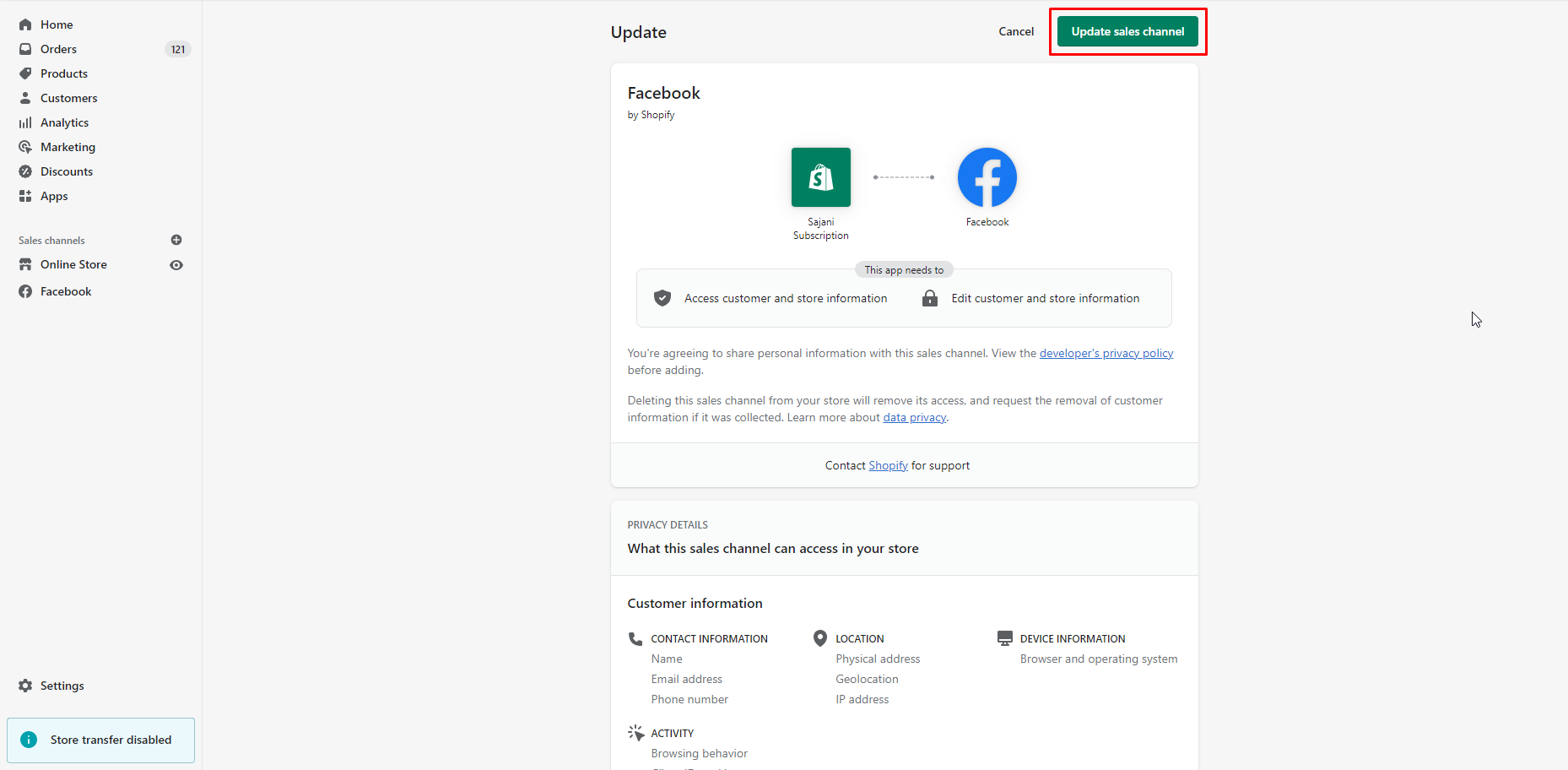This screenshot has height=770, width=1568.
Task: Open the data privacy link
Action: point(915,417)
